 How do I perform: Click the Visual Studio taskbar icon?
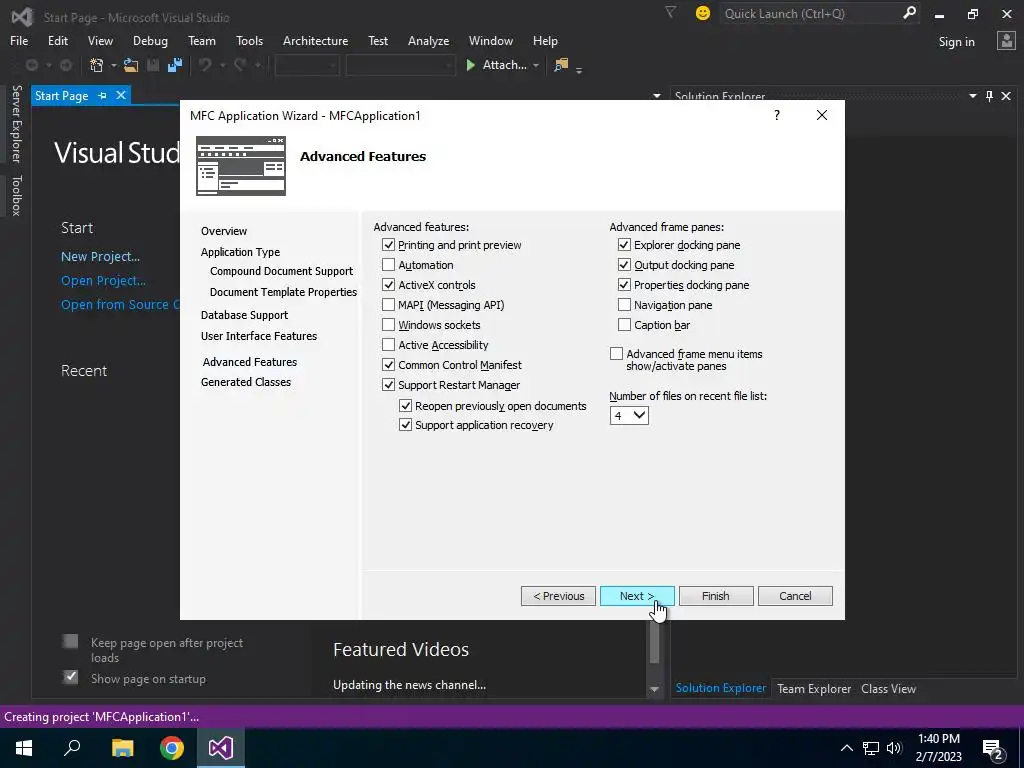tap(221, 748)
